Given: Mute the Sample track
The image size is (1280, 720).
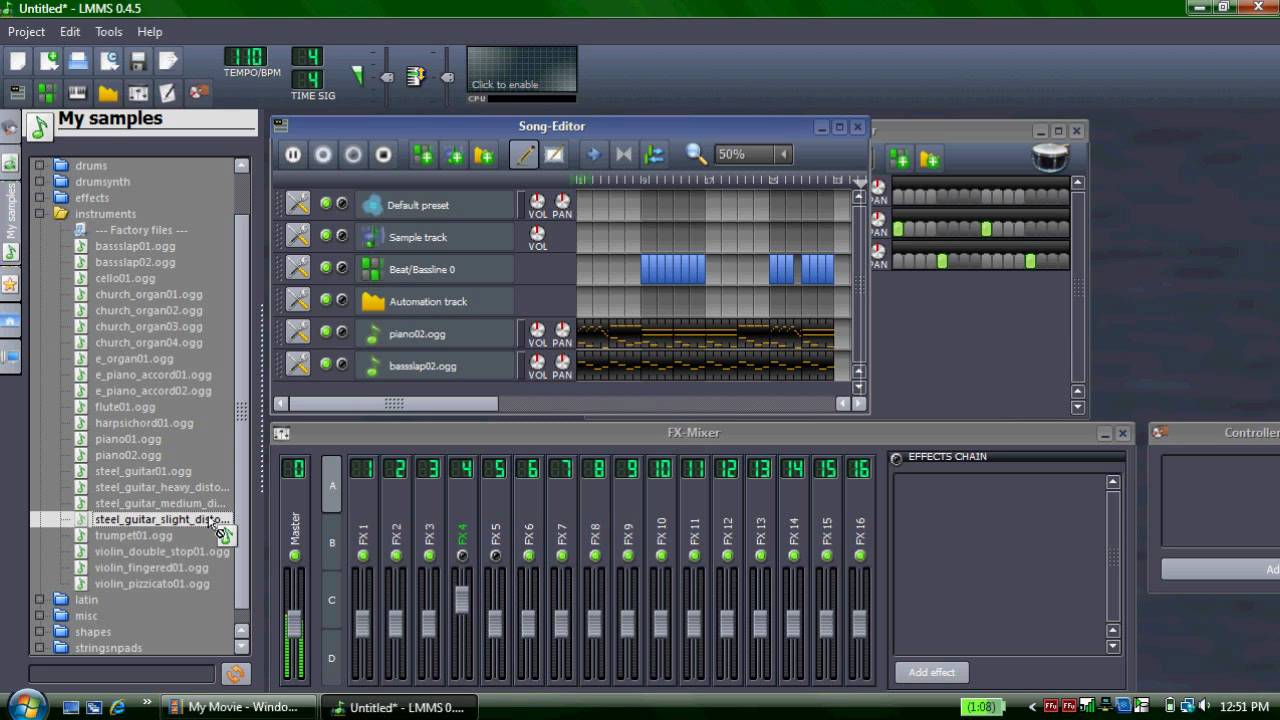Looking at the screenshot, I should coord(325,236).
